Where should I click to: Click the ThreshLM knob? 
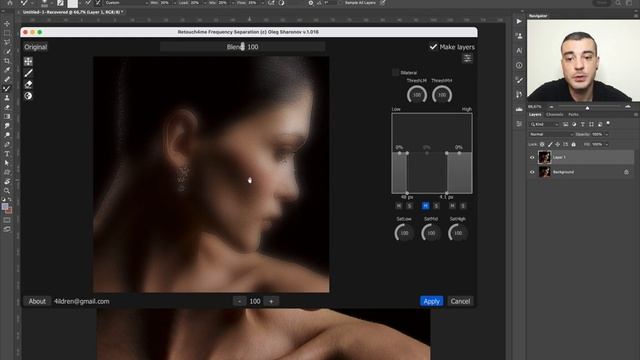(417, 95)
